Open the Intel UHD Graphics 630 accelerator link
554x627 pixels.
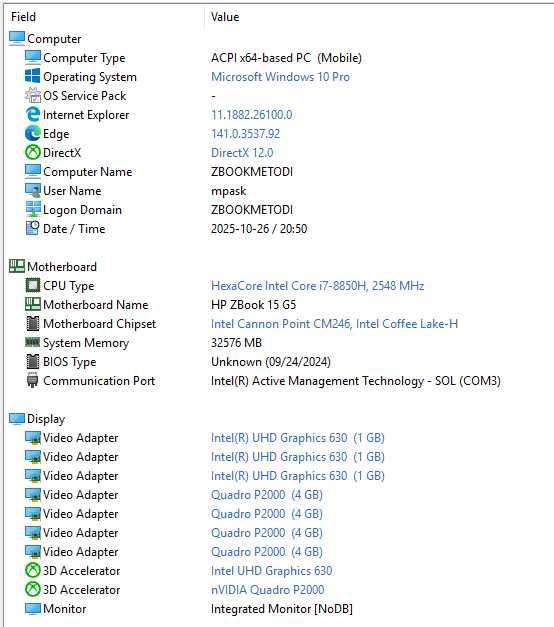[x=272, y=571]
